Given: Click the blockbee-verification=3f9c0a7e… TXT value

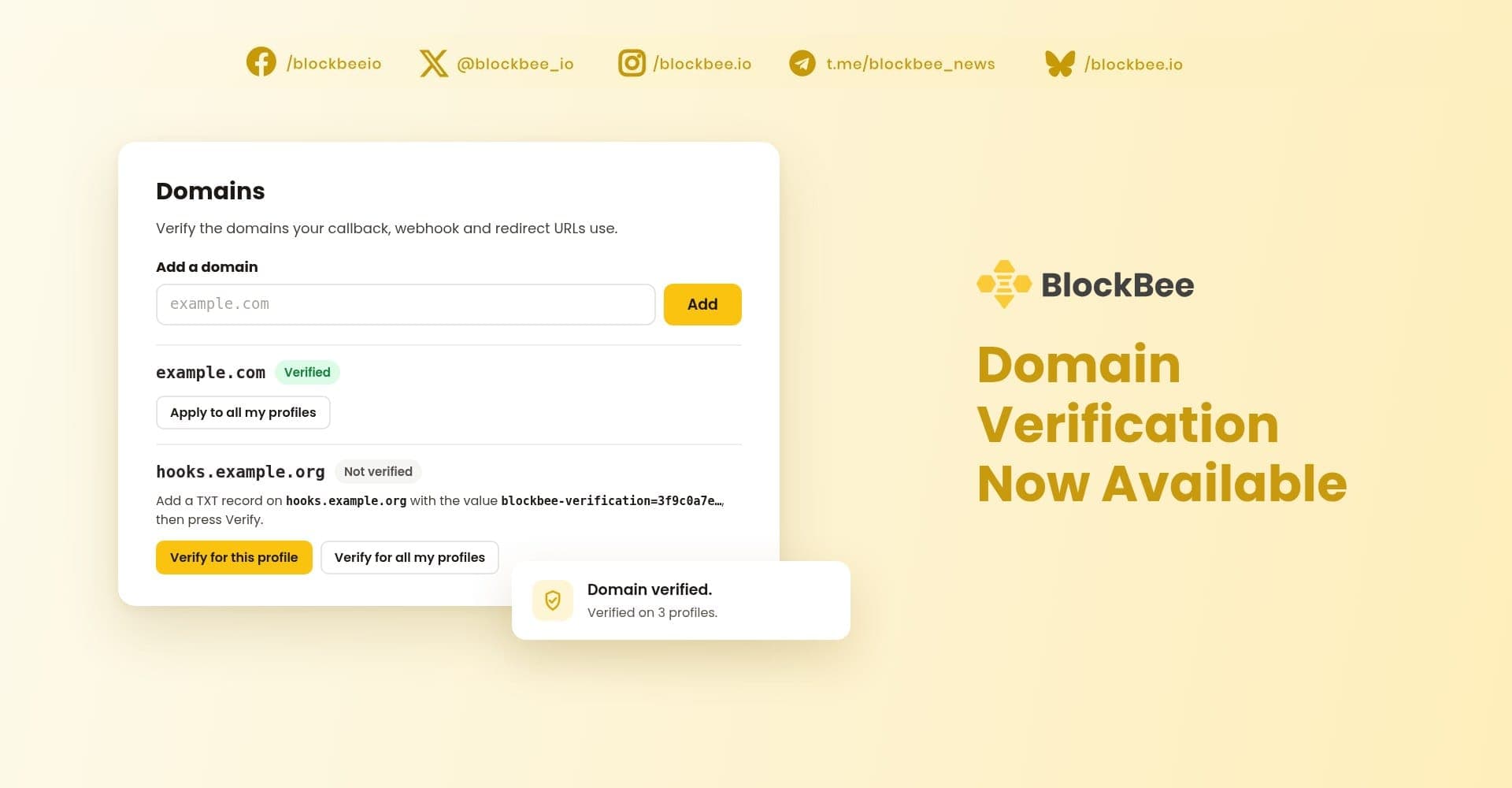Looking at the screenshot, I should tap(611, 500).
